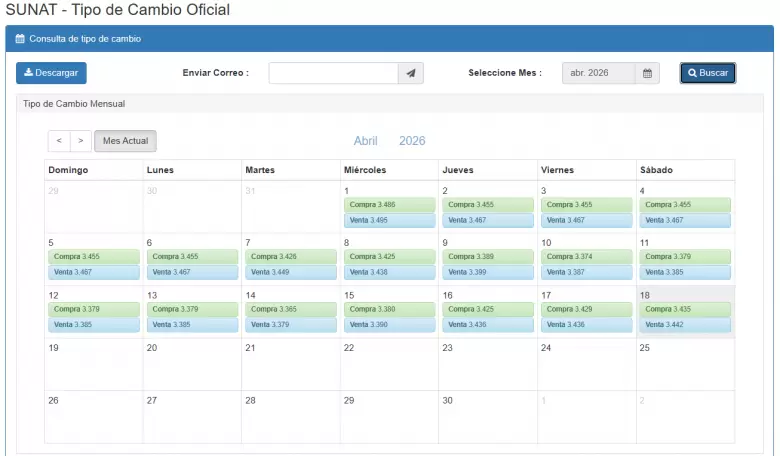Select Venta 3.495 on April 1
The image size is (780, 456).
pos(389,220)
